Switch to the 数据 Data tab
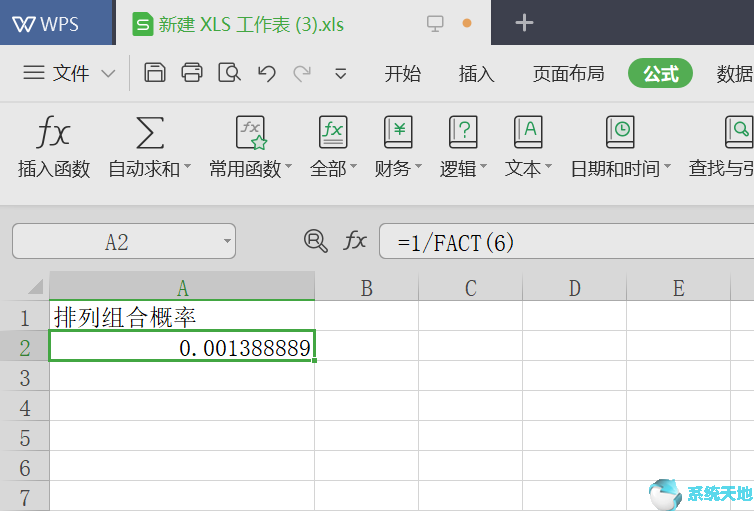754x511 pixels. 734,74
